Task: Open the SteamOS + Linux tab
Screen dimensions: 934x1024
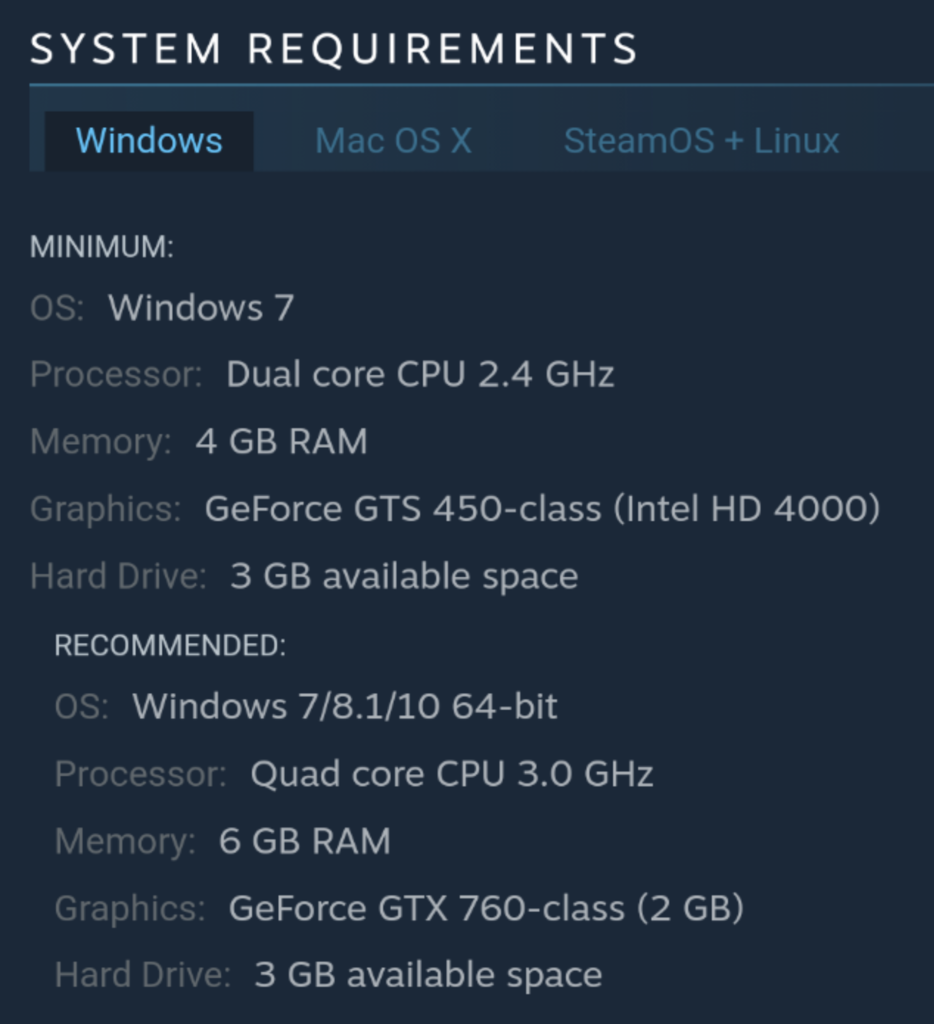Action: tap(701, 140)
